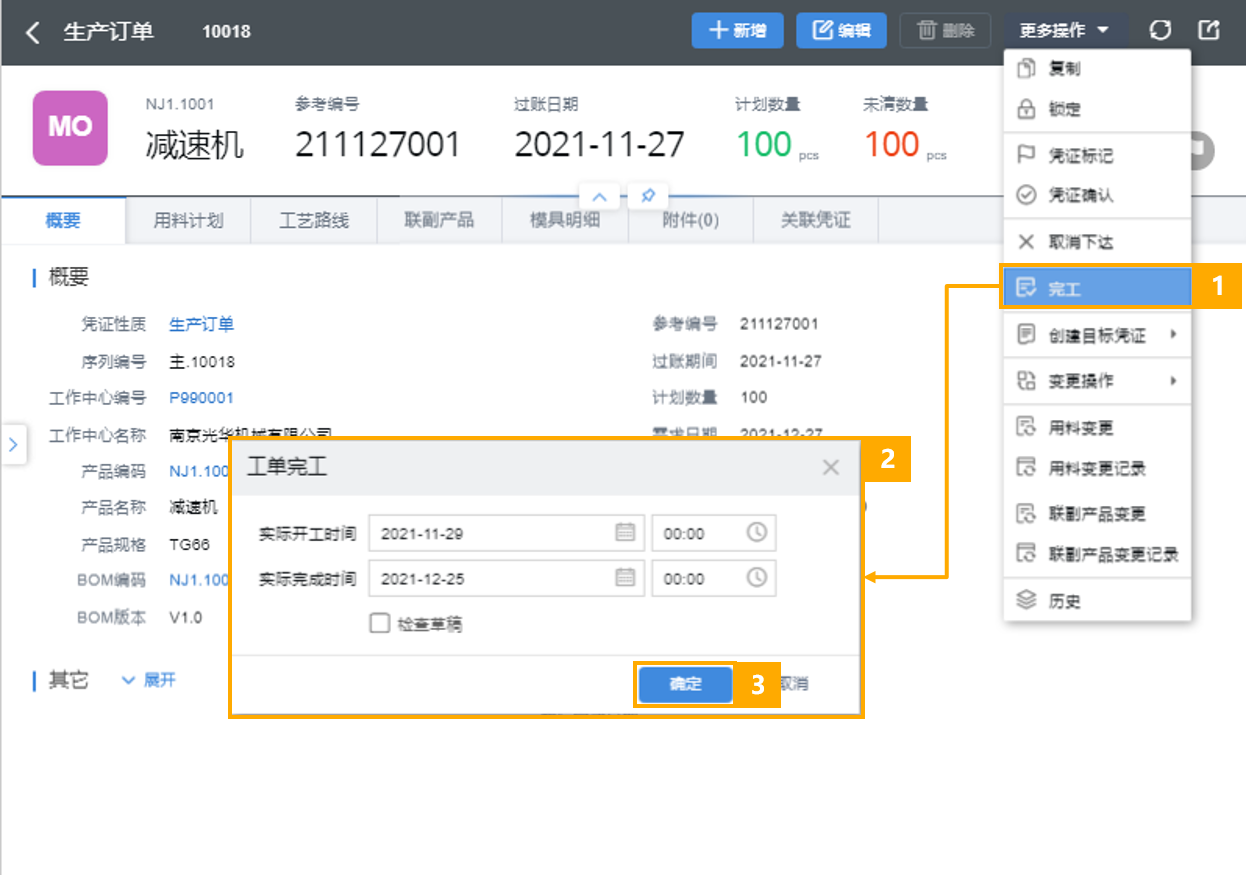Click the TG66 product spec value
This screenshot has height=875, width=1246.
(188, 544)
